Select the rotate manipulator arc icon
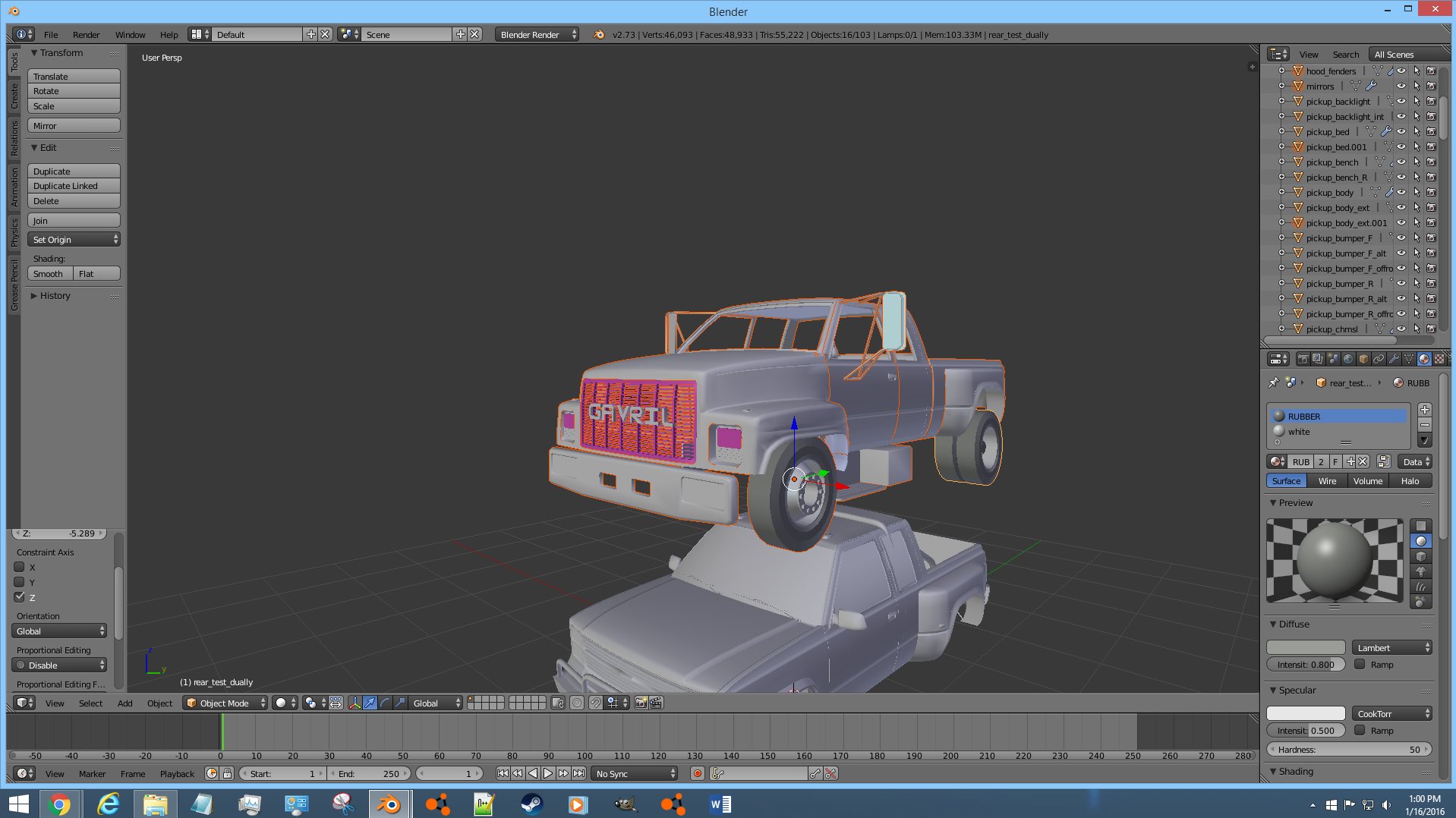This screenshot has width=1456, height=818. click(x=385, y=703)
